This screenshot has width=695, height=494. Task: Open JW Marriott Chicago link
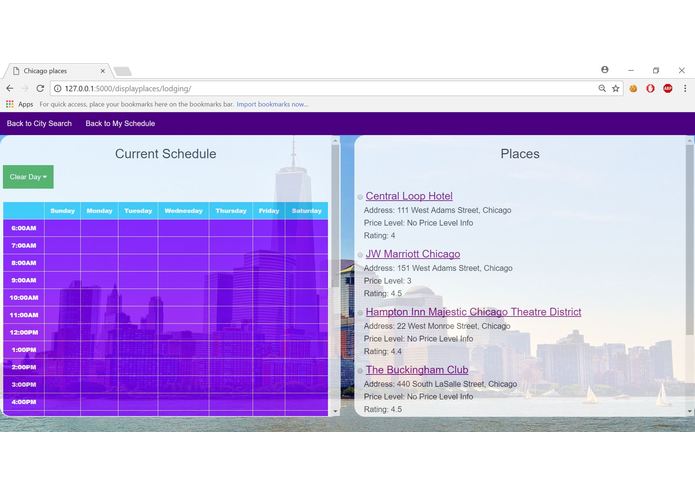point(413,254)
